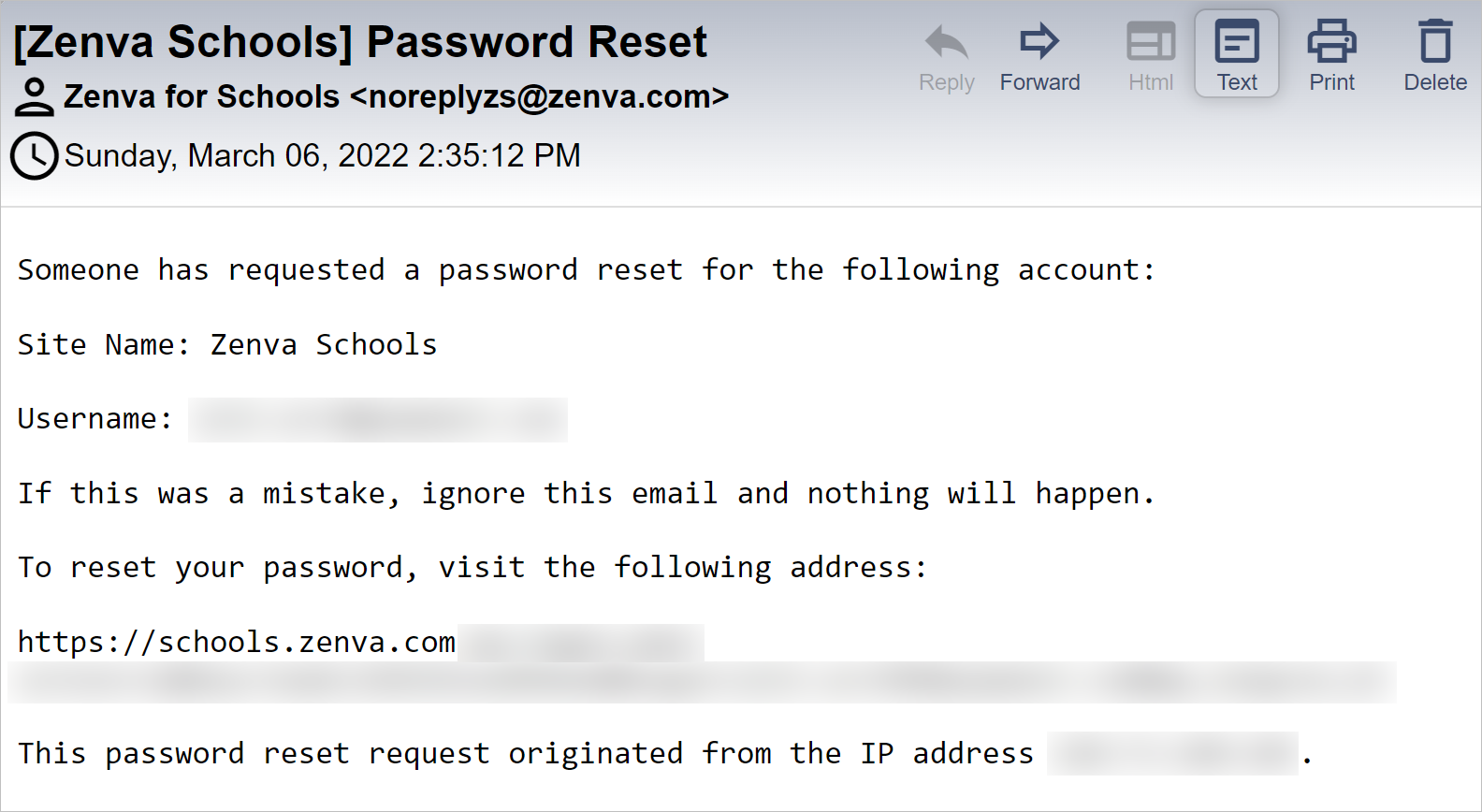Viewport: 1482px width, 812px height.
Task: Click the Forward label text
Action: [1039, 82]
